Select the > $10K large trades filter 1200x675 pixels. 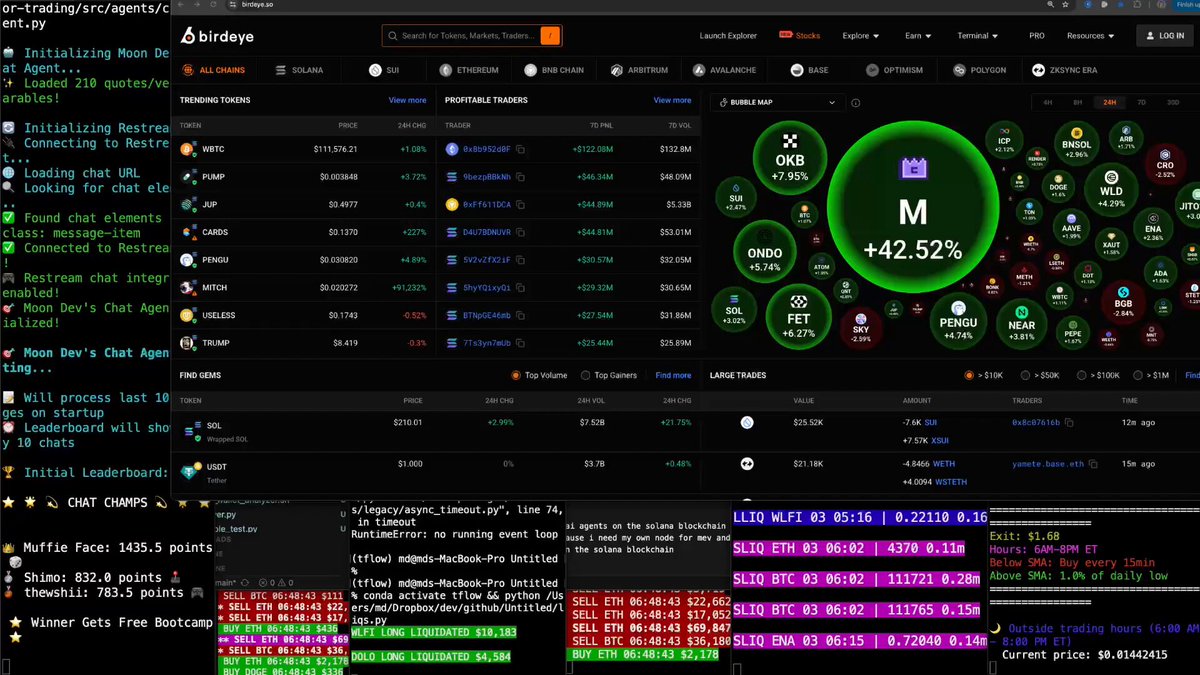pos(969,375)
